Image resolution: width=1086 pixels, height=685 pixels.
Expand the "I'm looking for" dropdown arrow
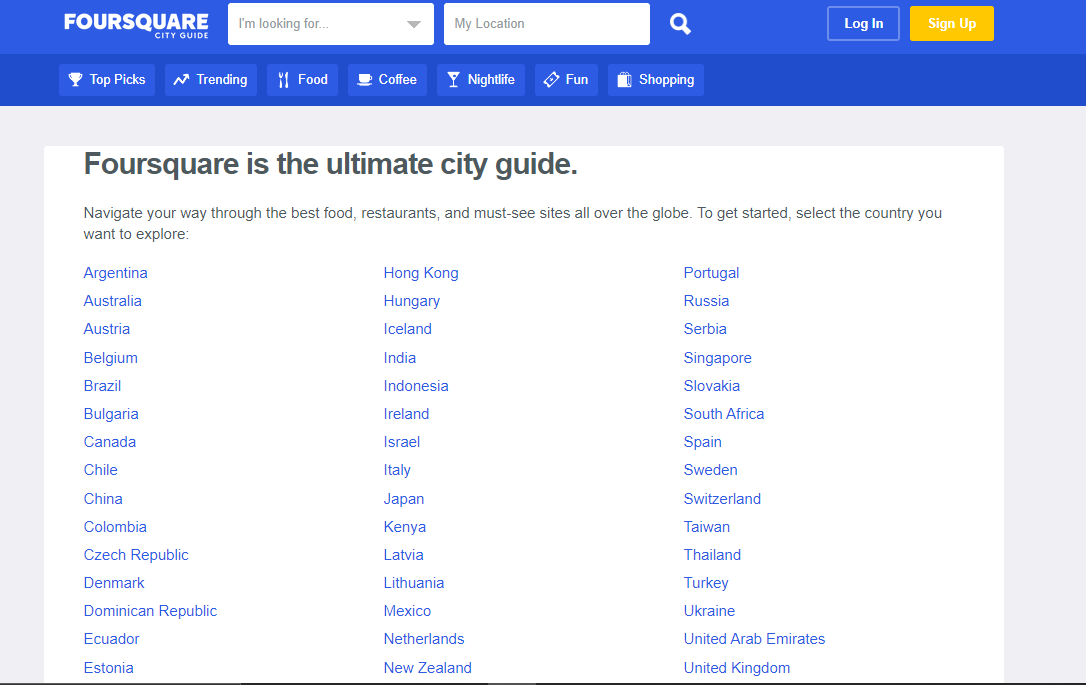pos(414,25)
